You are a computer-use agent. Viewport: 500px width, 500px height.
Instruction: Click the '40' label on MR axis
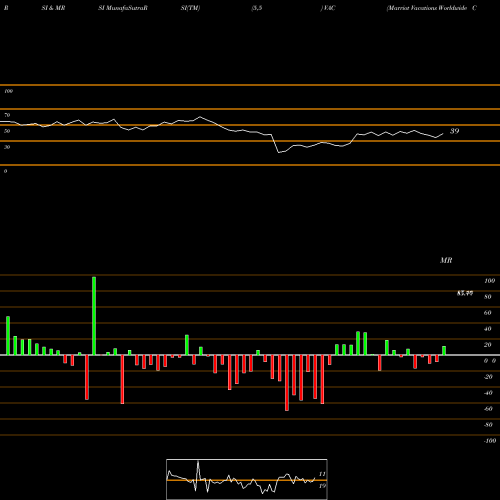(x=488, y=329)
